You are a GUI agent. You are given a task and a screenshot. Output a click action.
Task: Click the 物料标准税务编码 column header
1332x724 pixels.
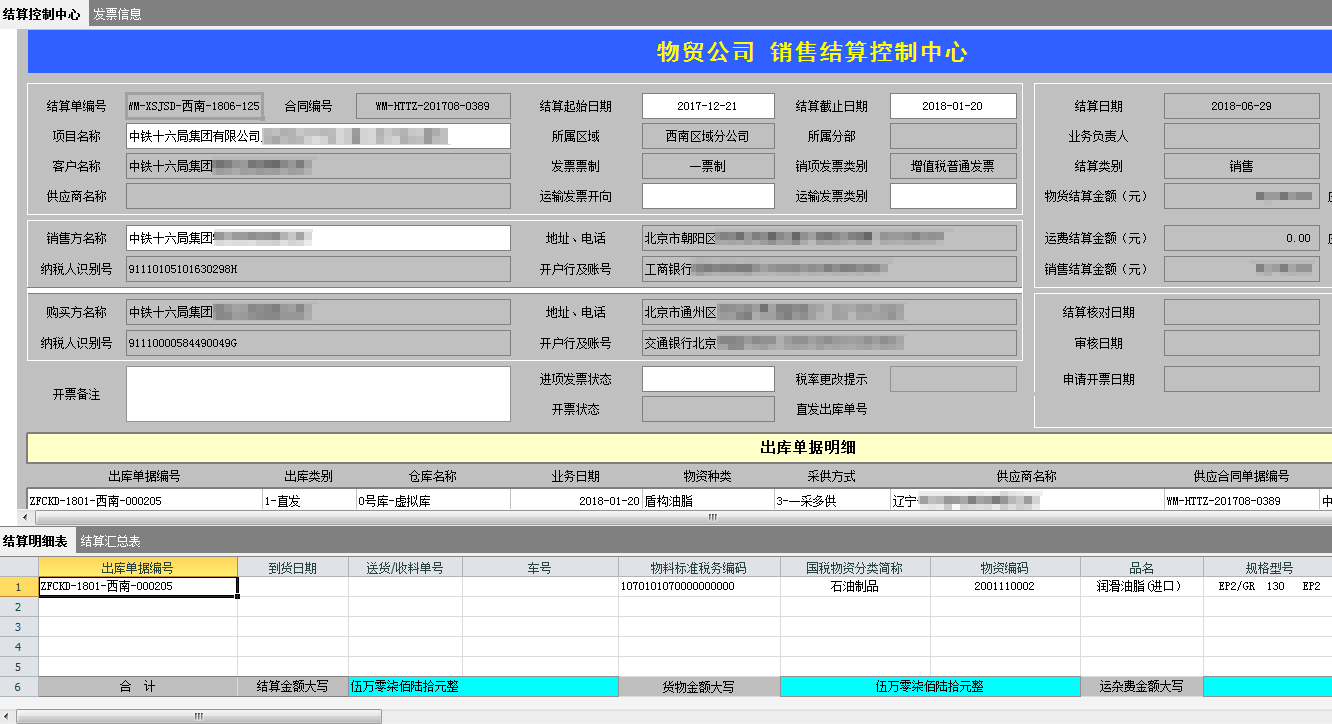point(700,568)
